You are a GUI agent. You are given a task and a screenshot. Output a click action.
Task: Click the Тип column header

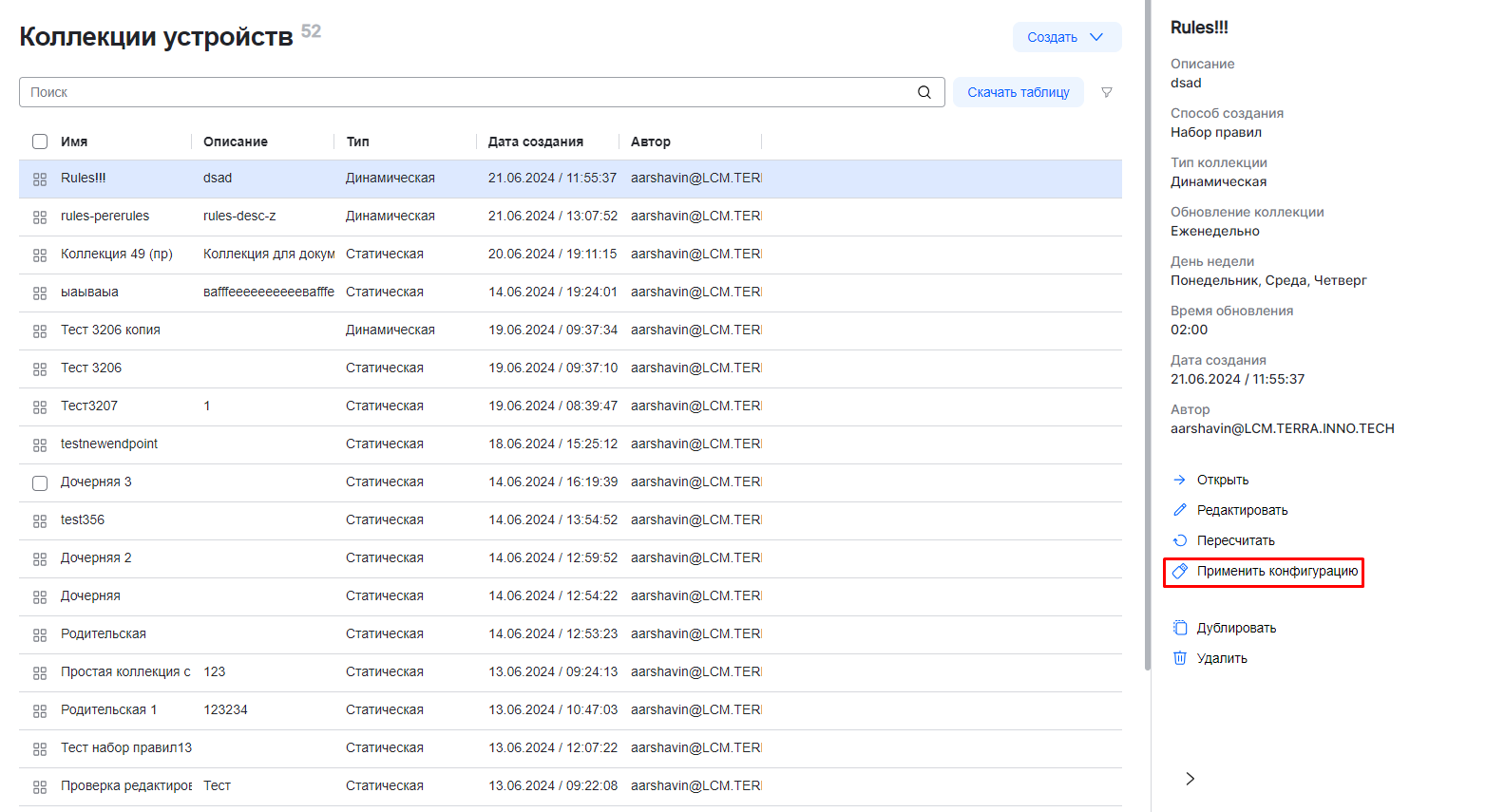click(357, 142)
